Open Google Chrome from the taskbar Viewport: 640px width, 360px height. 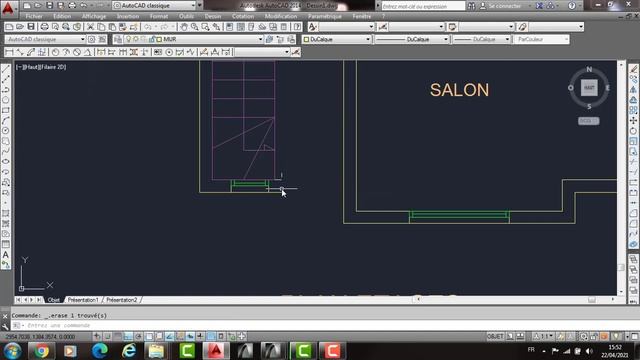41,351
